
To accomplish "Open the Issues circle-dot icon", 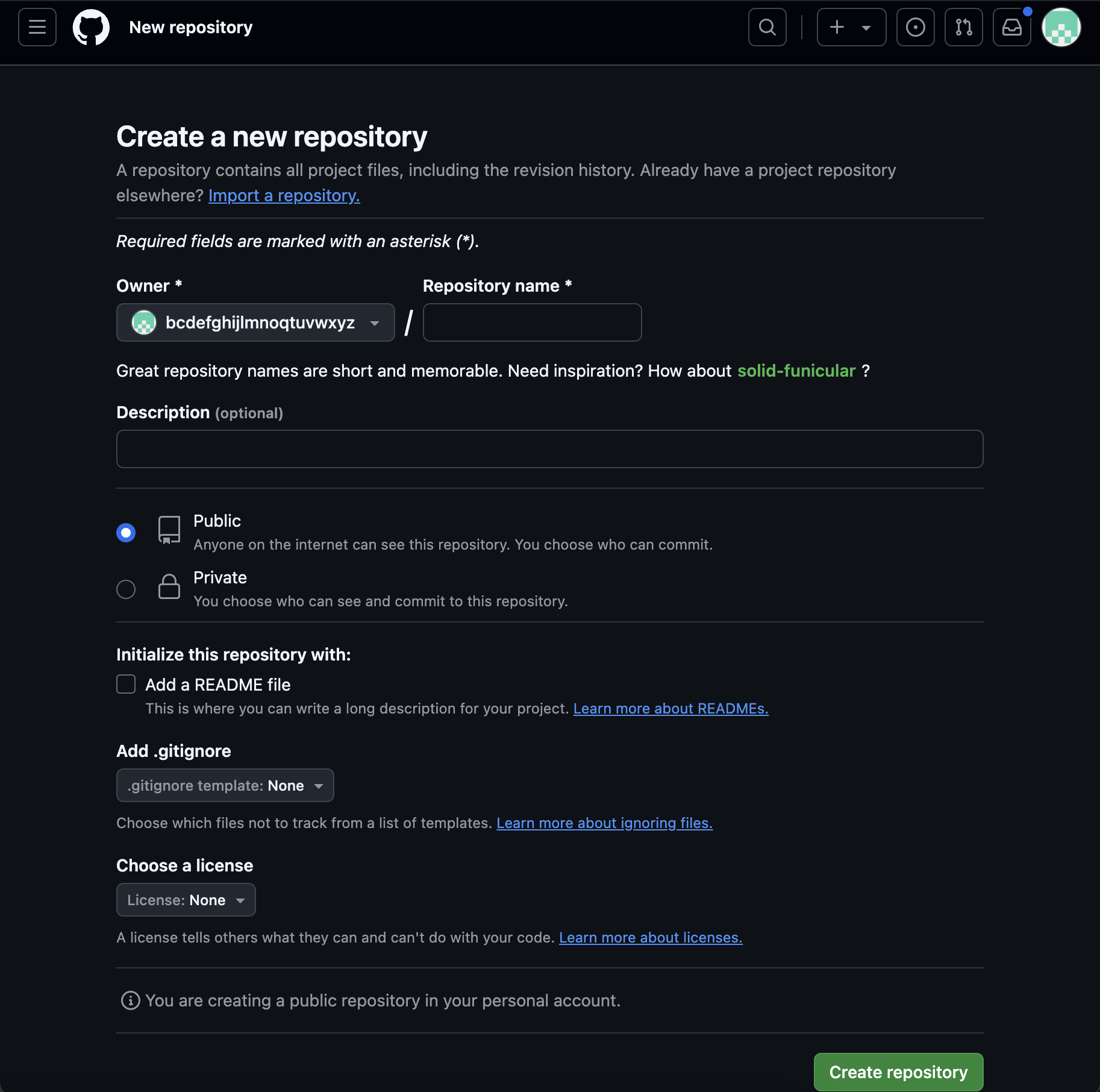I will (915, 27).
